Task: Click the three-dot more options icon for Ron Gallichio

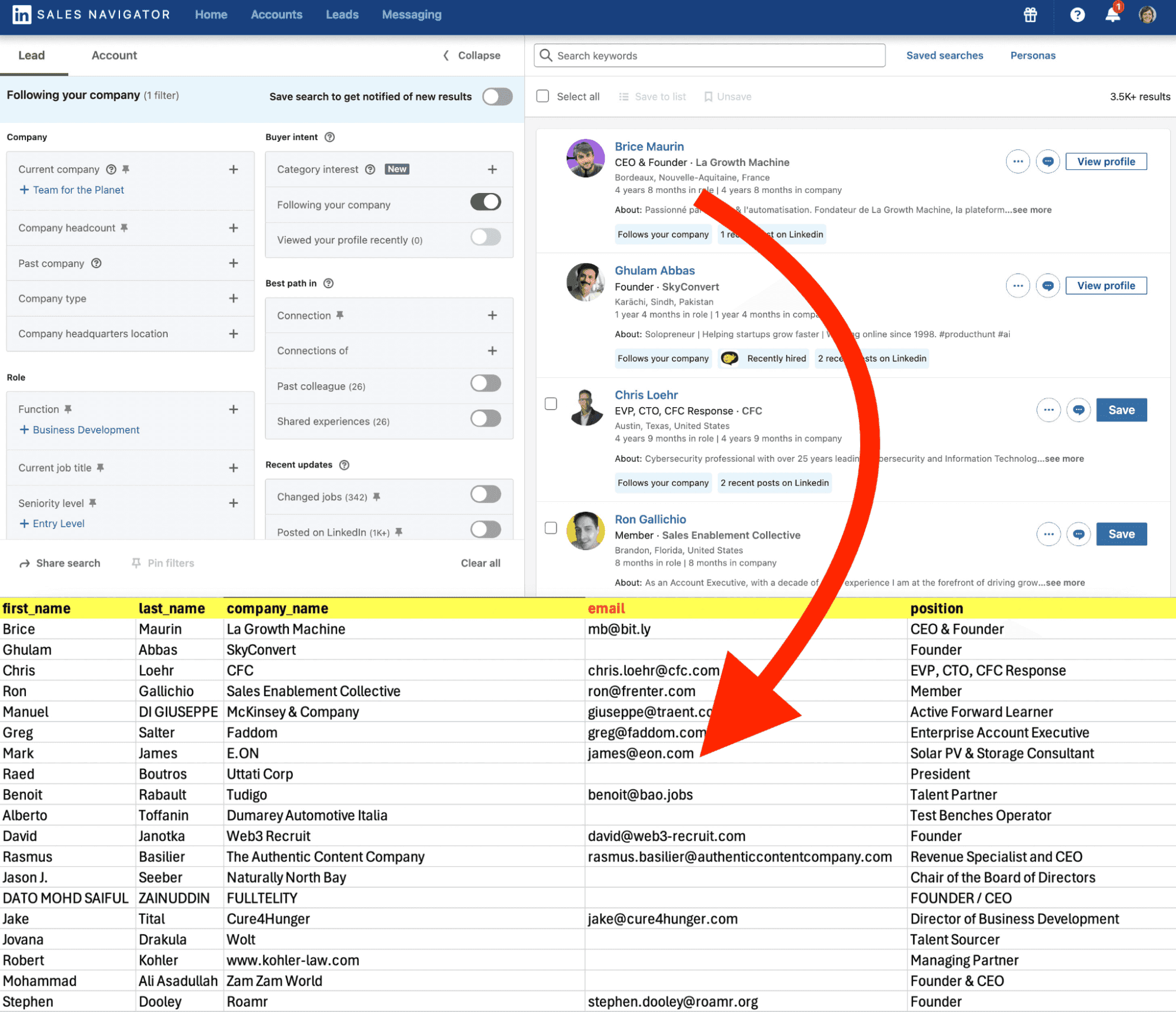Action: point(1047,534)
